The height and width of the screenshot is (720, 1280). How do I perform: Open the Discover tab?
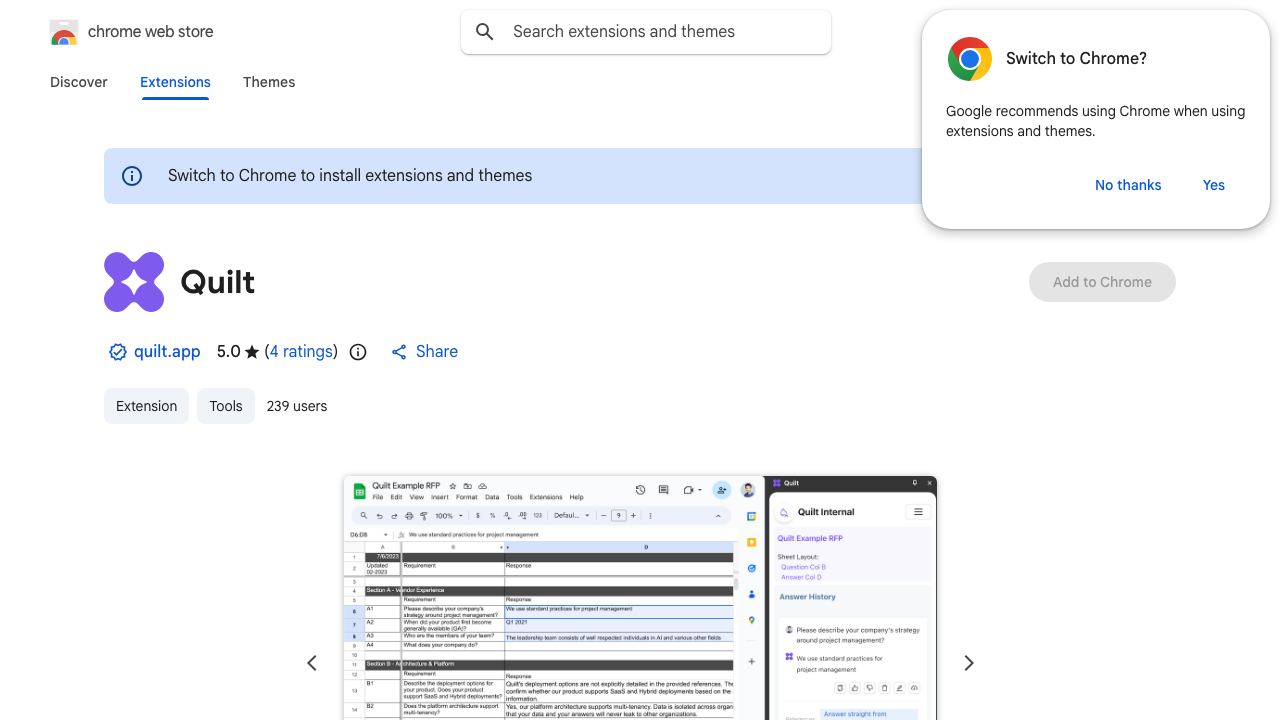[79, 82]
